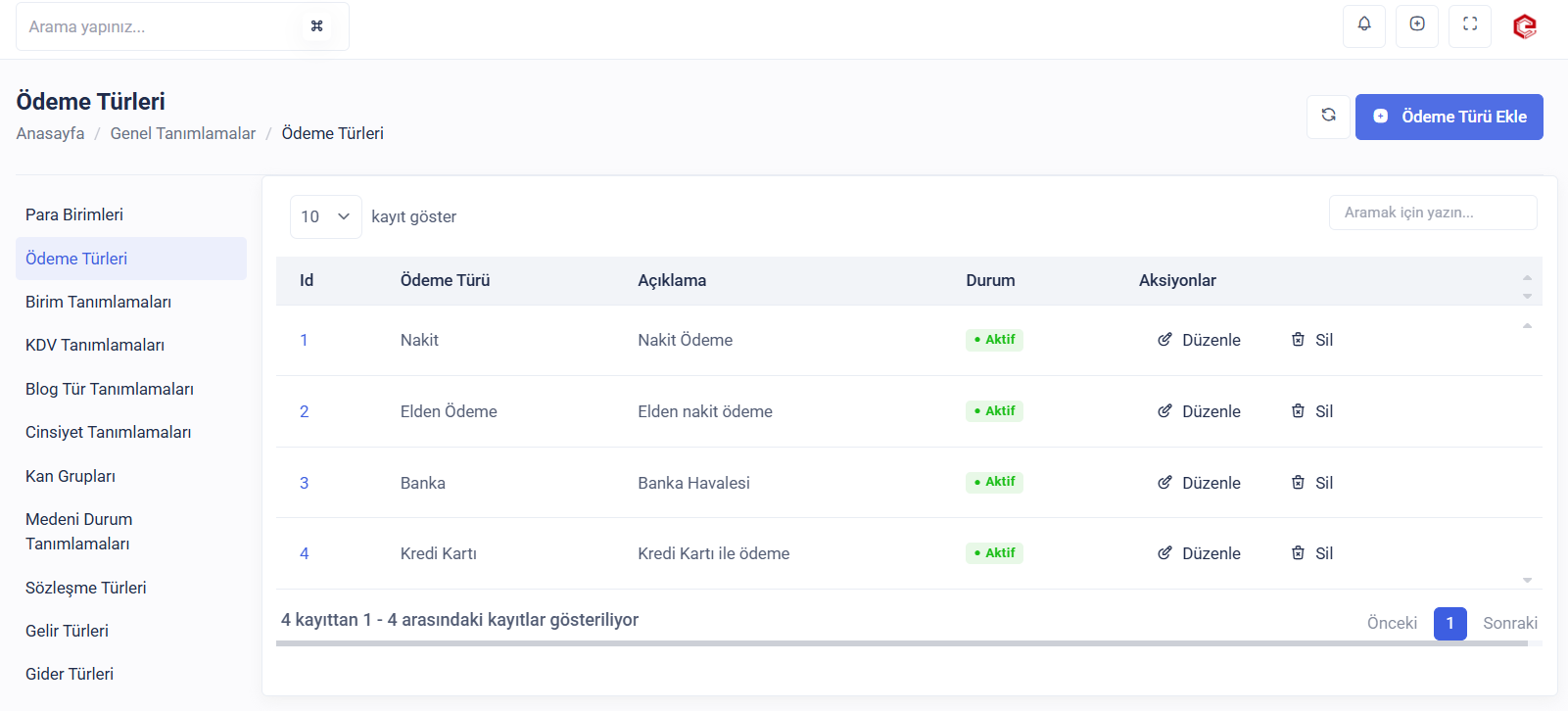This screenshot has height=711, width=1568.
Task: Sort the table via Aksiyonar sort arrows
Action: coord(1526,286)
